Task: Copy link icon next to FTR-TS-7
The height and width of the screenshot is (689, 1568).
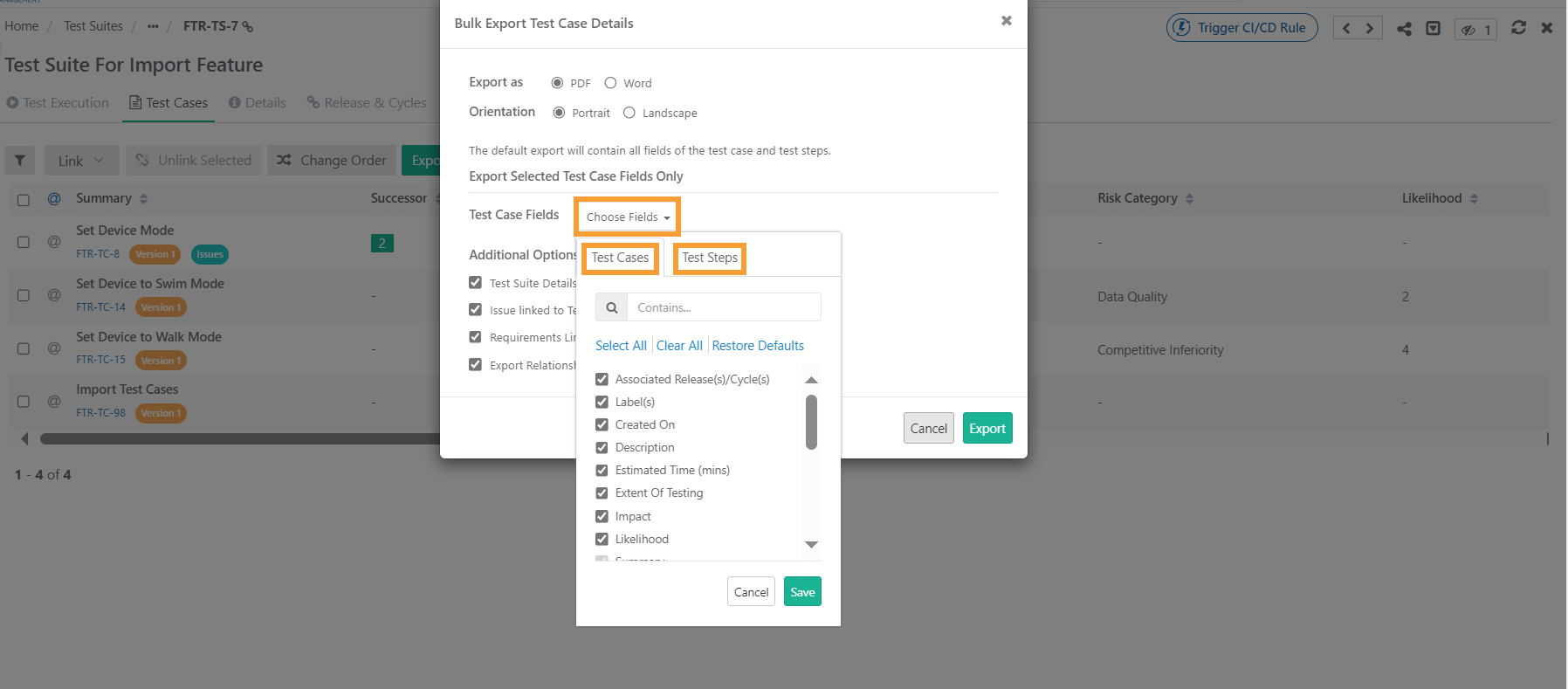Action: click(x=247, y=27)
